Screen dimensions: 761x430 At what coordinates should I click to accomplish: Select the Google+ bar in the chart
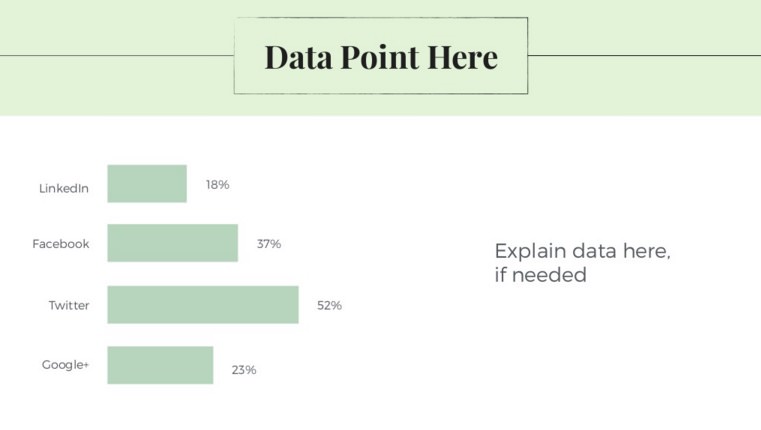pos(160,365)
